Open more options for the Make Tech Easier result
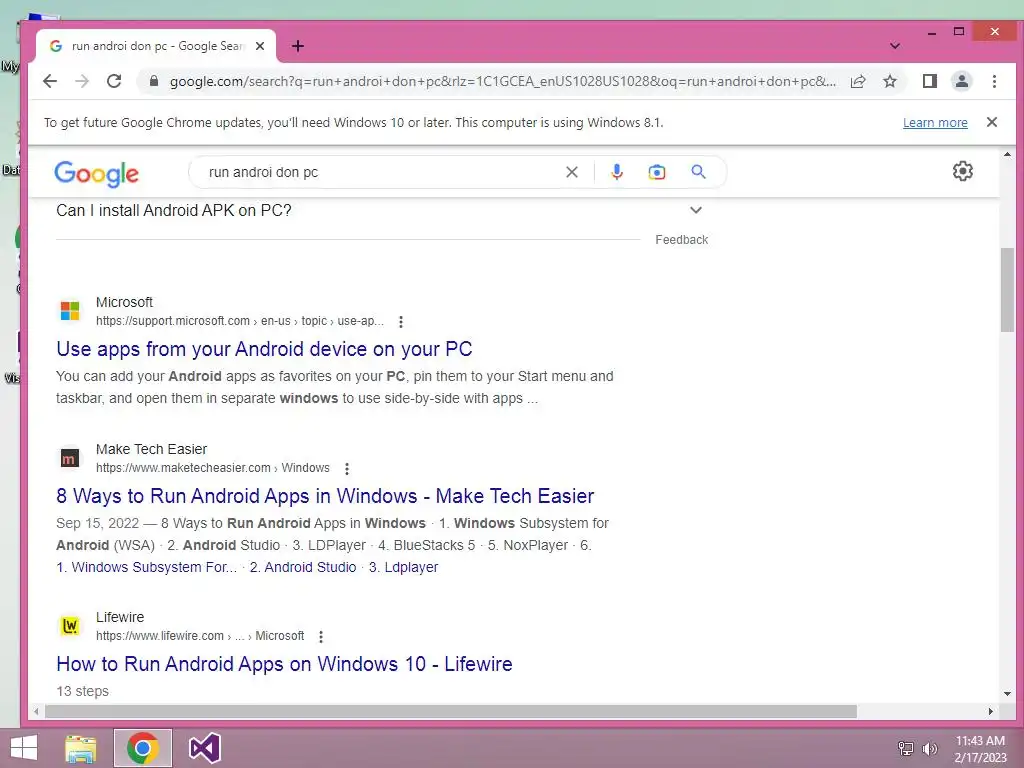This screenshot has width=1024, height=768. click(x=347, y=468)
